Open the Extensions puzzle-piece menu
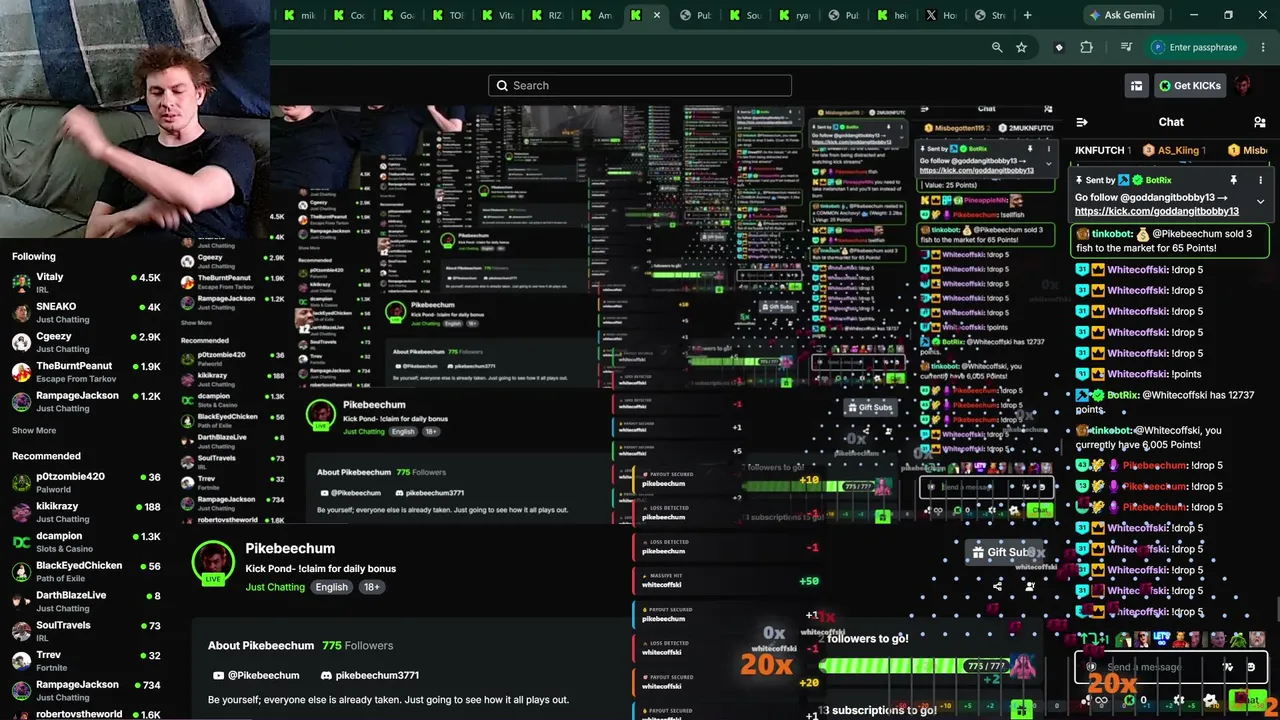The height and width of the screenshot is (720, 1280). click(x=1086, y=47)
